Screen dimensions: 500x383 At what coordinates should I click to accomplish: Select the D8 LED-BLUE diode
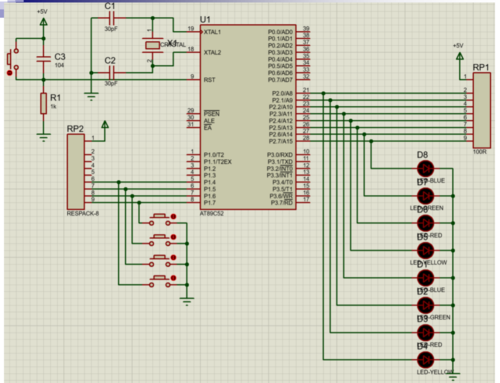(x=426, y=169)
